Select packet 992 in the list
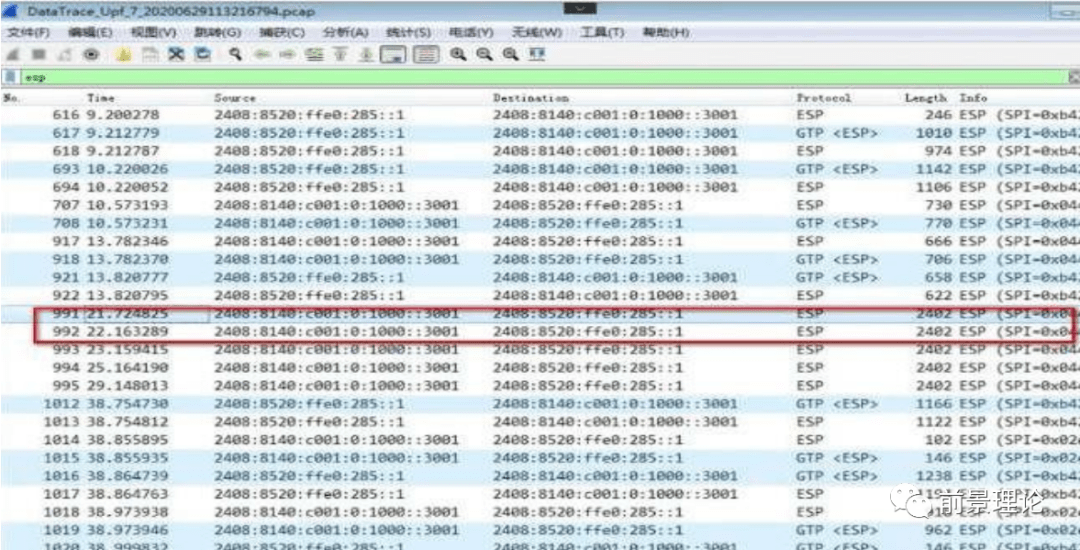 400,332
